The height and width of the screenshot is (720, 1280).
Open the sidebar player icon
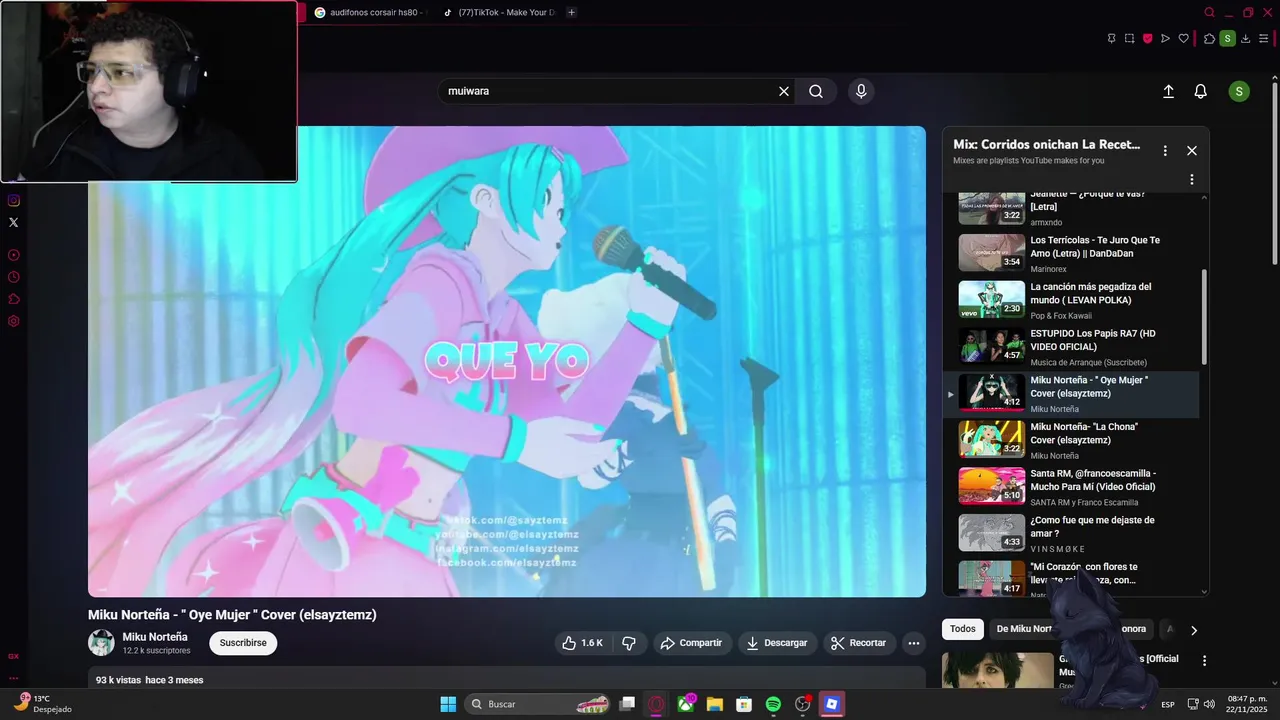(14, 255)
